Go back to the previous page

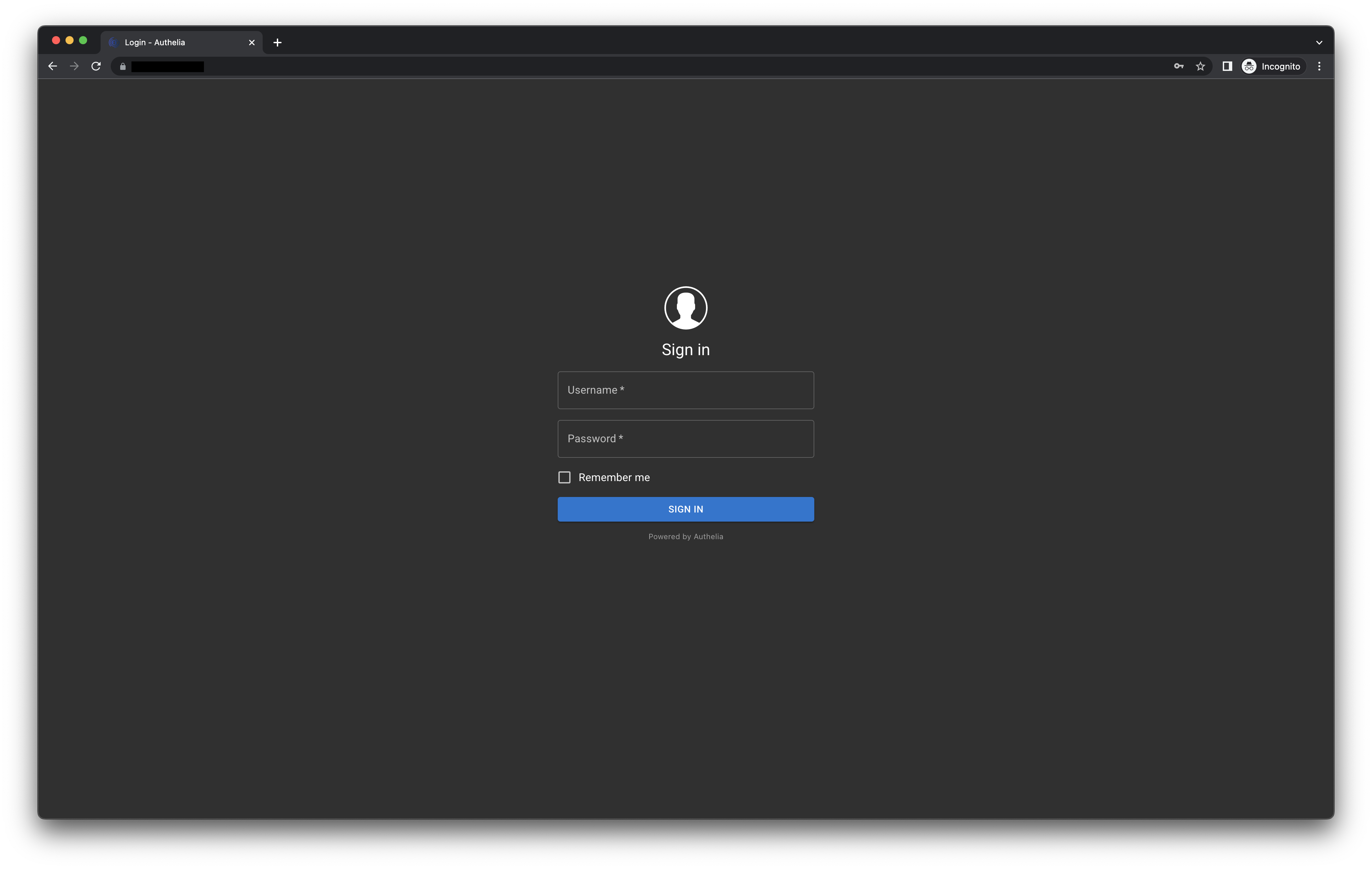coord(52,66)
